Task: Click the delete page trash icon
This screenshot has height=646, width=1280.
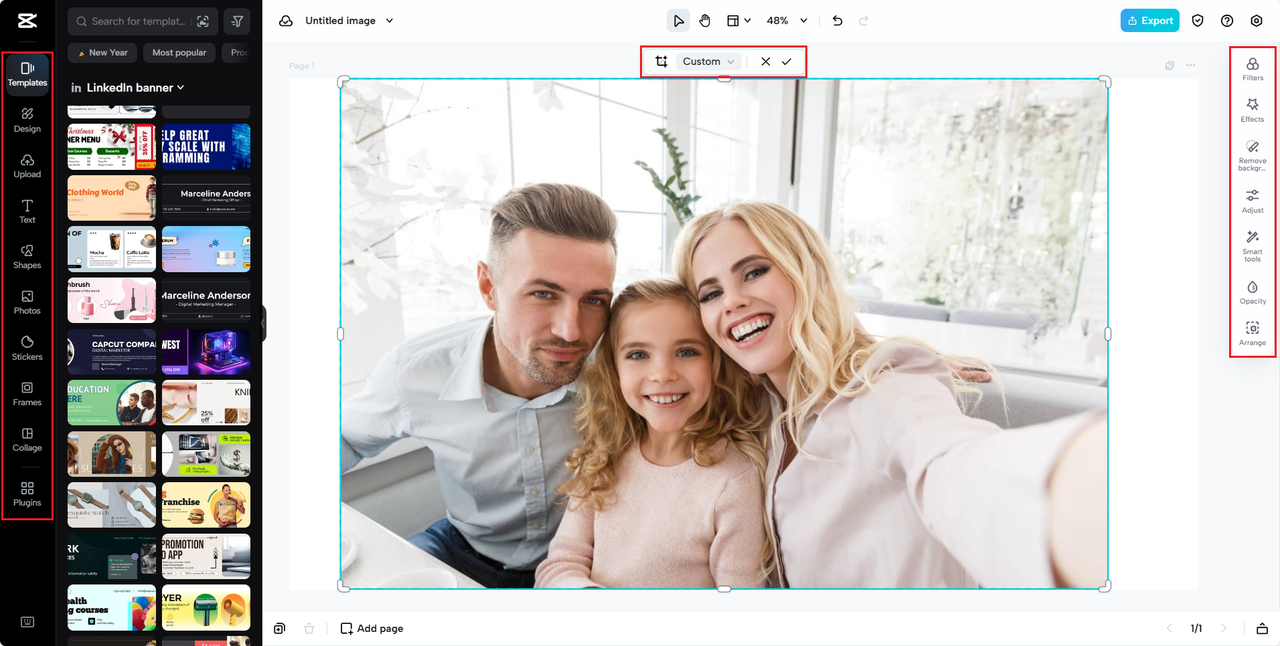Action: click(x=309, y=628)
